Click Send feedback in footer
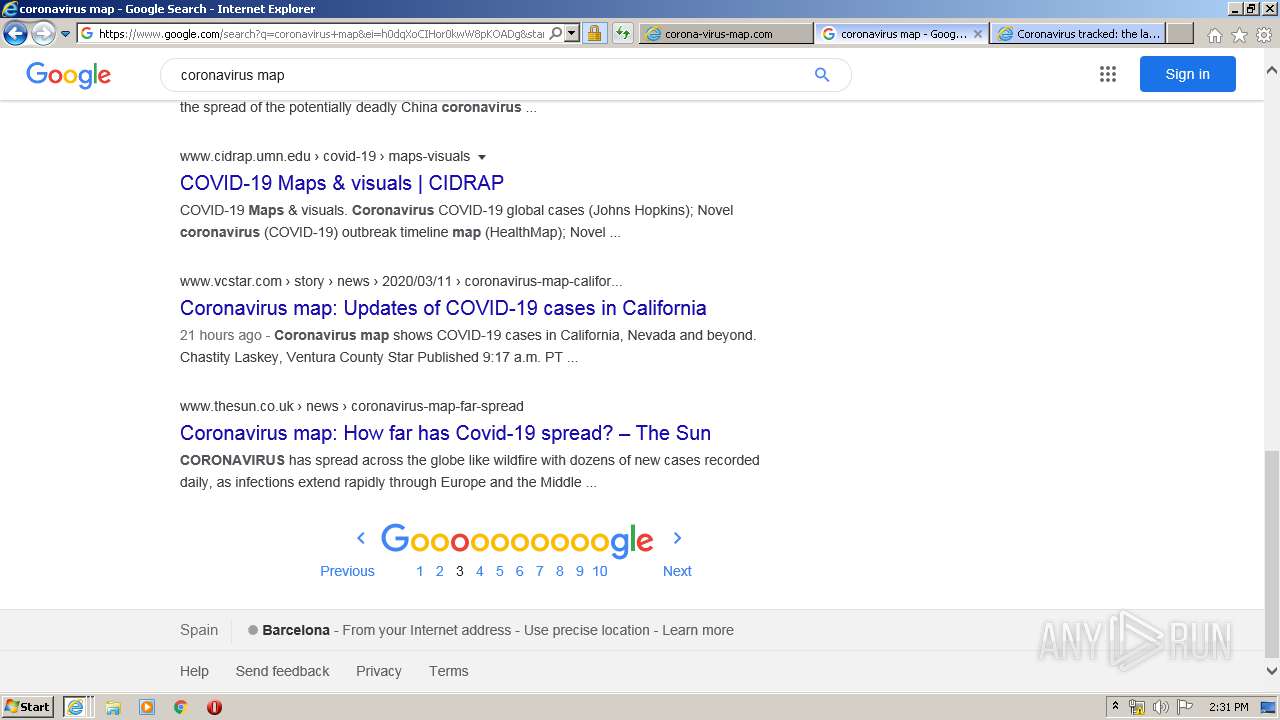 pos(282,671)
